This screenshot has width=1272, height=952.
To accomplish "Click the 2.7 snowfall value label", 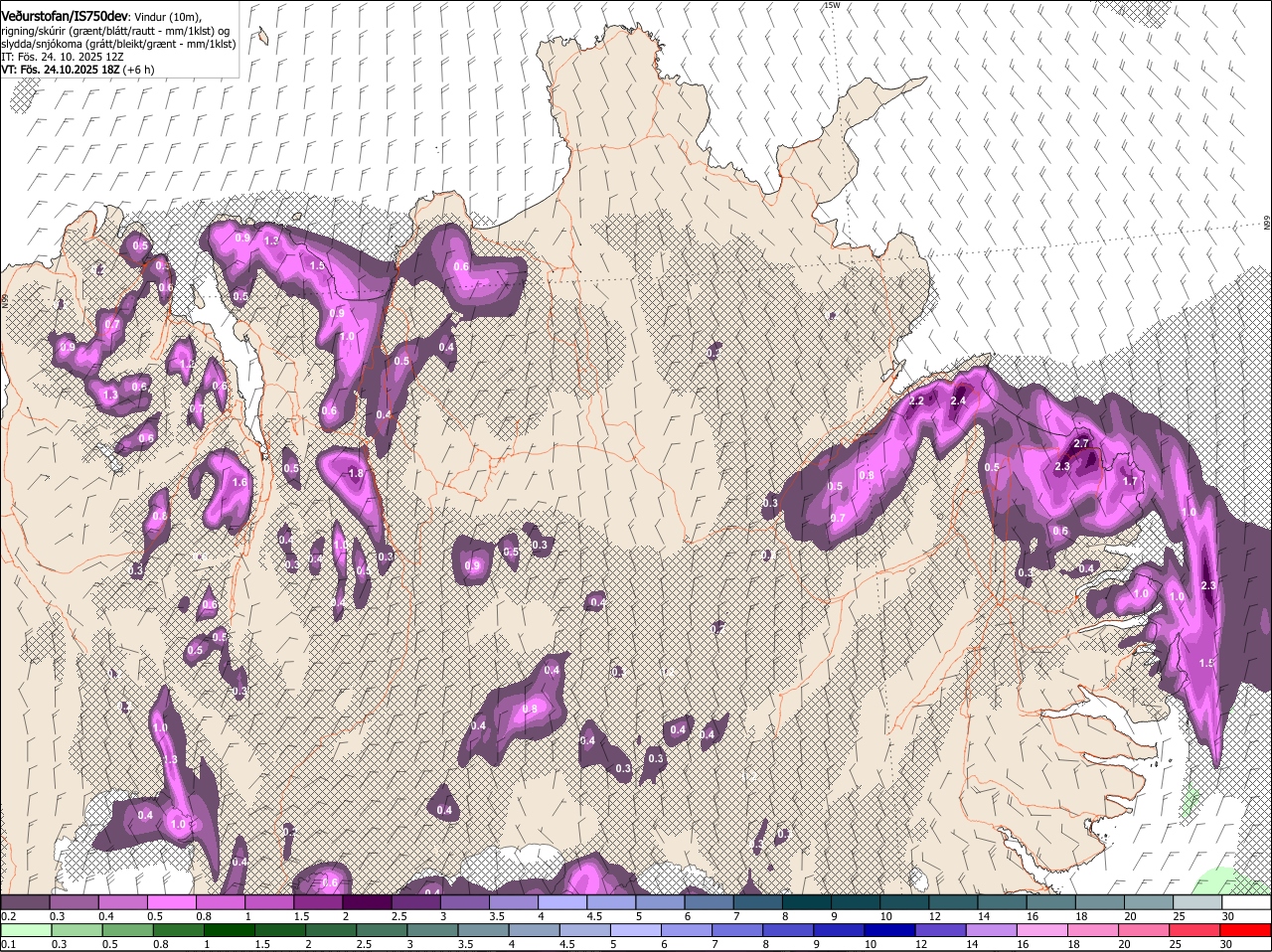I will coord(1083,443).
